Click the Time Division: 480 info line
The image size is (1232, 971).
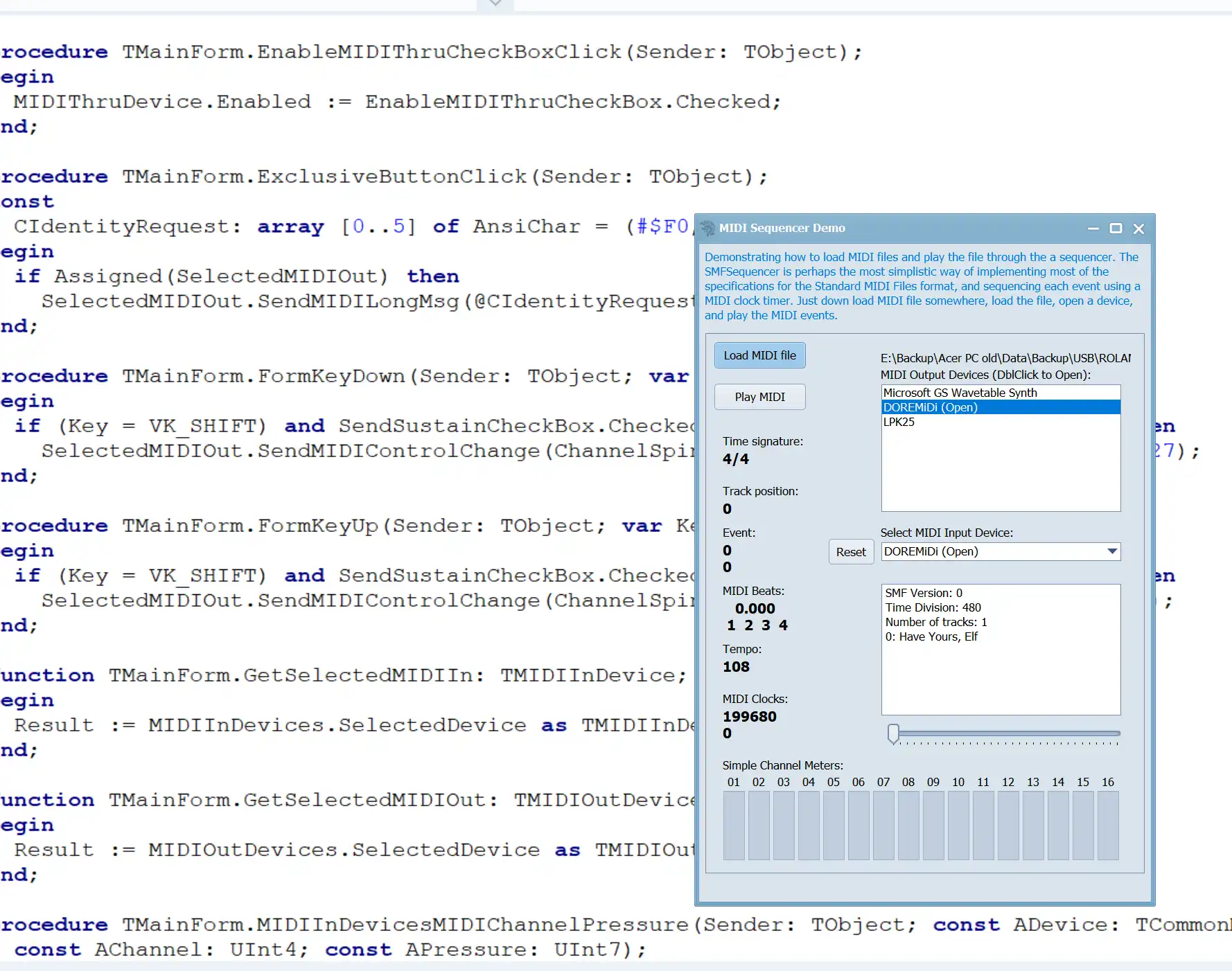(x=933, y=607)
